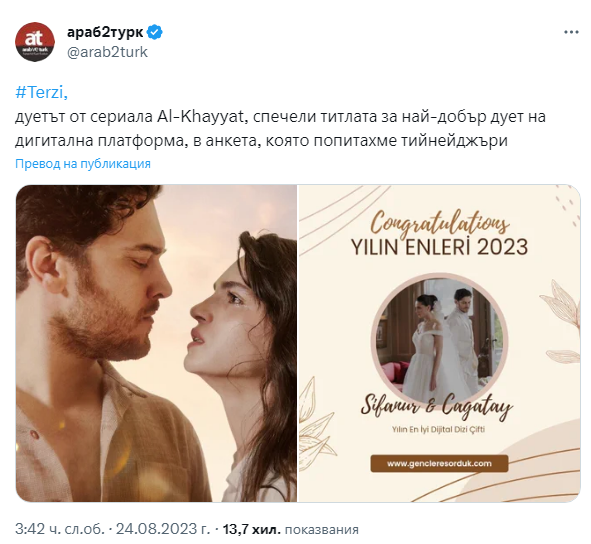The height and width of the screenshot is (544, 591).
Task: View the 13,7 хил. показвания count
Action: pyautogui.click(x=291, y=529)
